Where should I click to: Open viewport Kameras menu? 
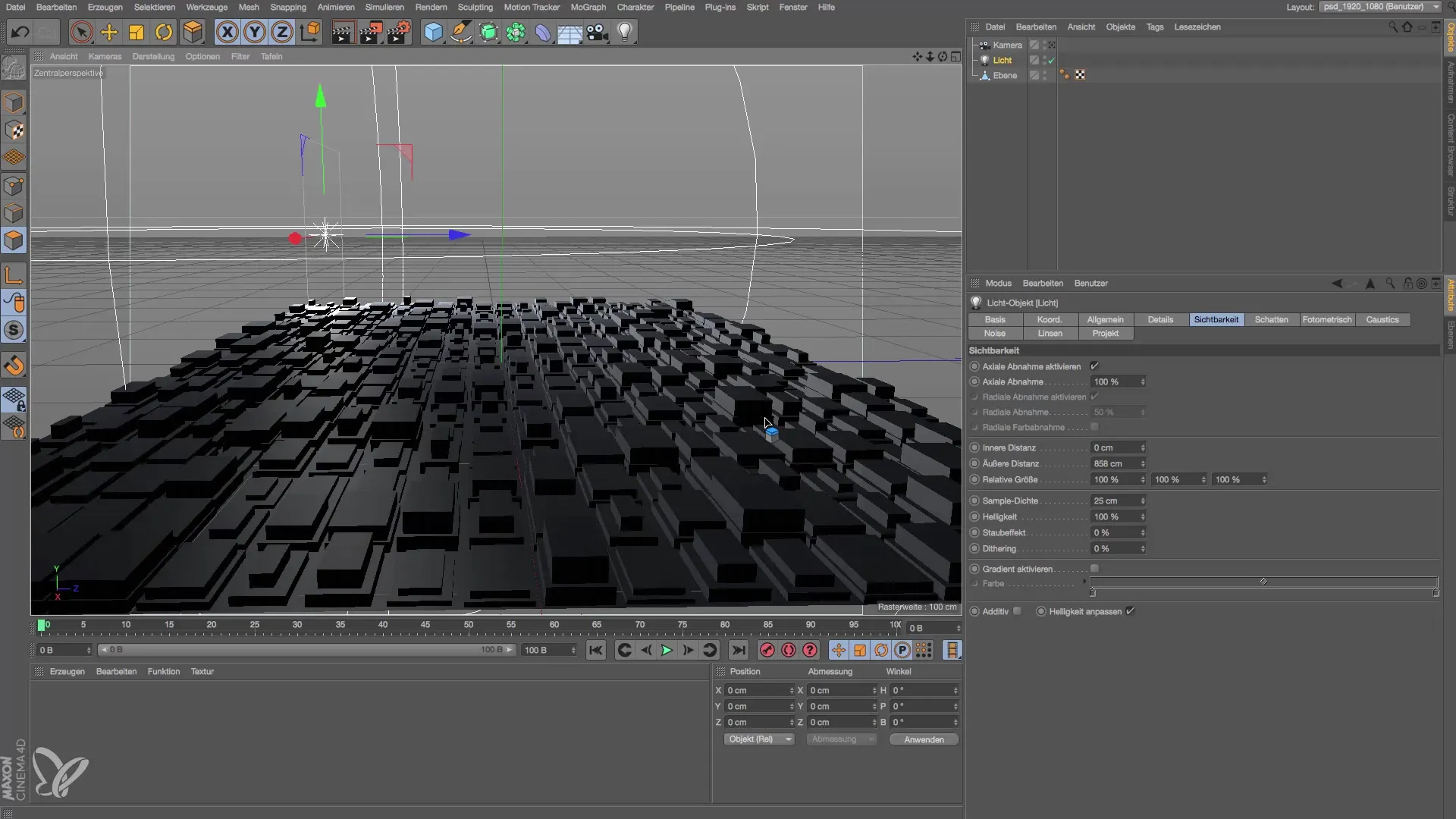coord(105,56)
